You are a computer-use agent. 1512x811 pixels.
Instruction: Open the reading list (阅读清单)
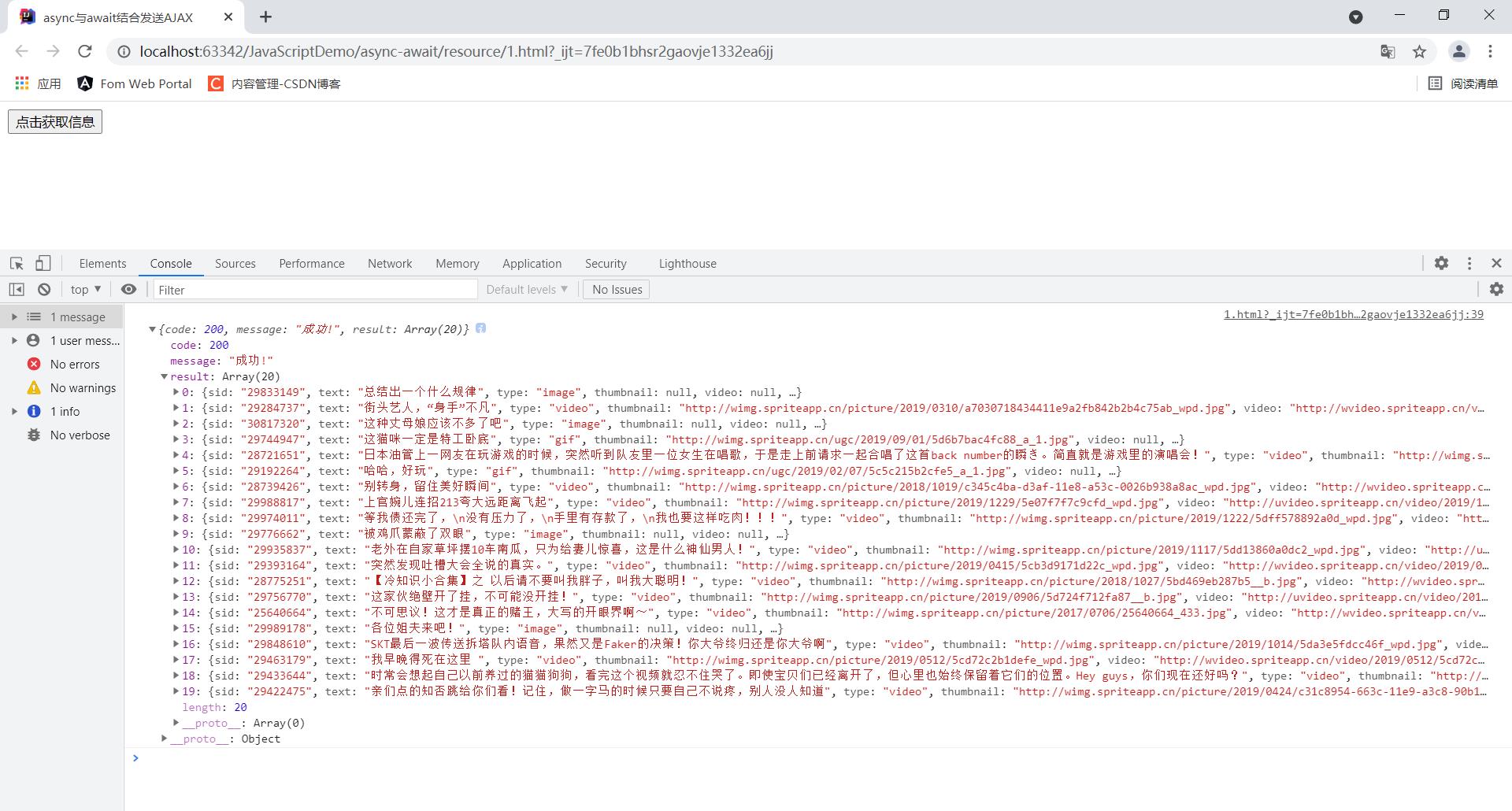[x=1463, y=83]
